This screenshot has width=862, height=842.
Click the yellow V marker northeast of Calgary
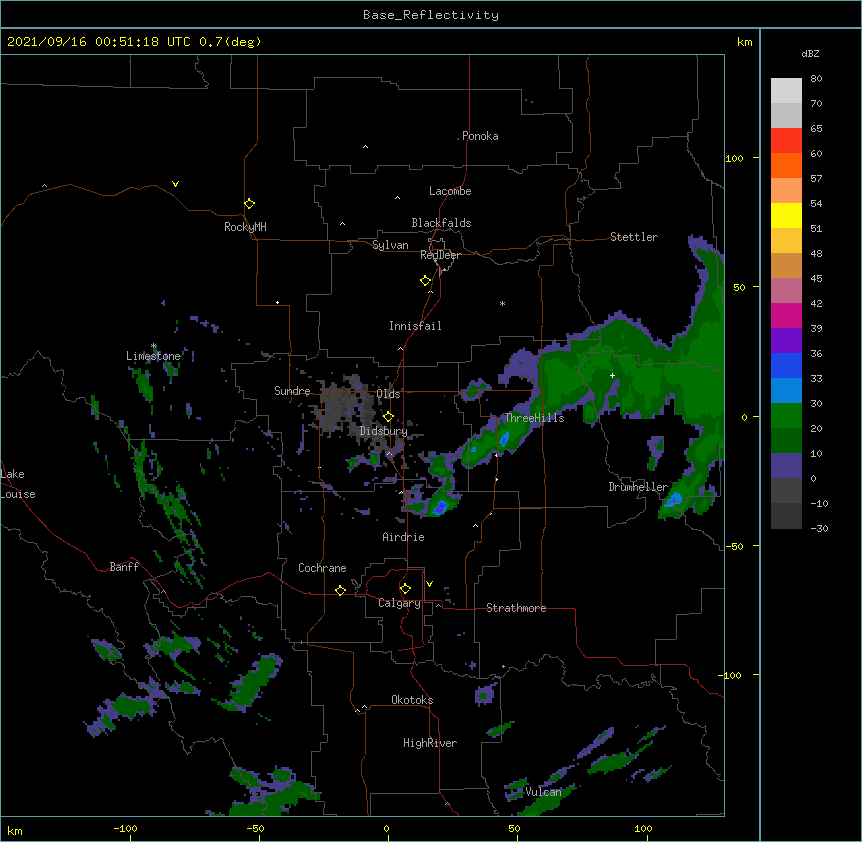click(x=429, y=584)
